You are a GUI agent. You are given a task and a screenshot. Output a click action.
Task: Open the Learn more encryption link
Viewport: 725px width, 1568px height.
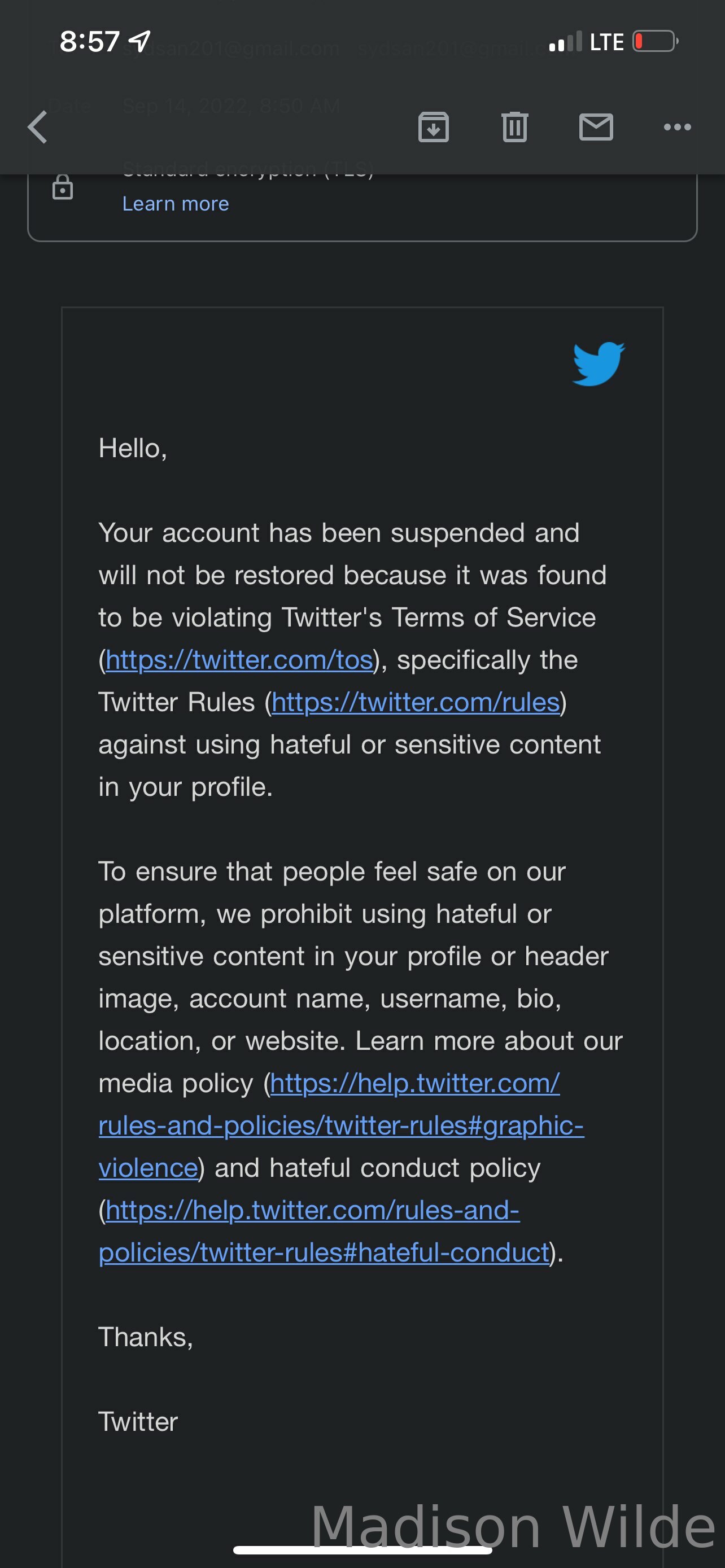pyautogui.click(x=175, y=203)
